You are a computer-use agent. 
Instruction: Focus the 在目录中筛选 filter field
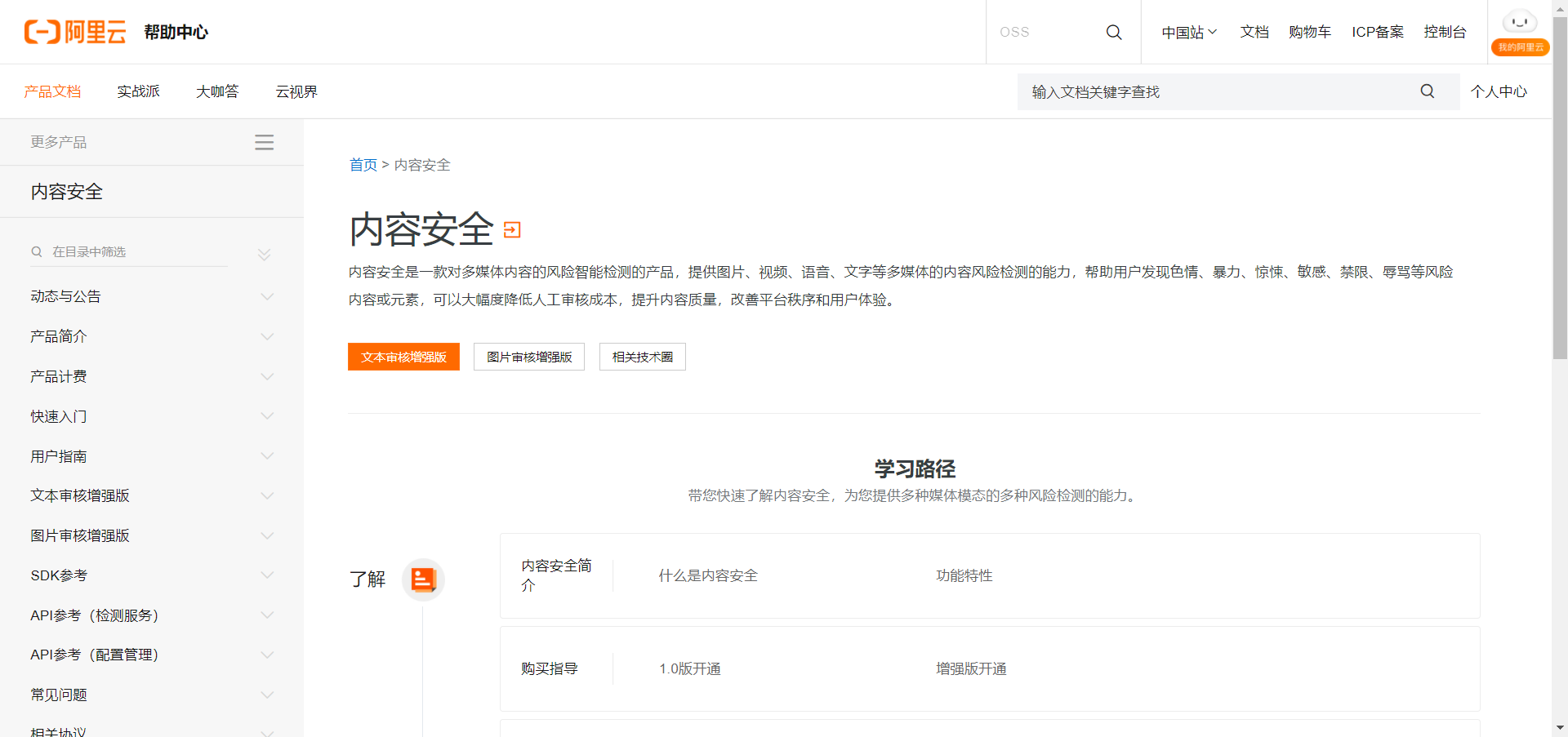pyautogui.click(x=139, y=251)
